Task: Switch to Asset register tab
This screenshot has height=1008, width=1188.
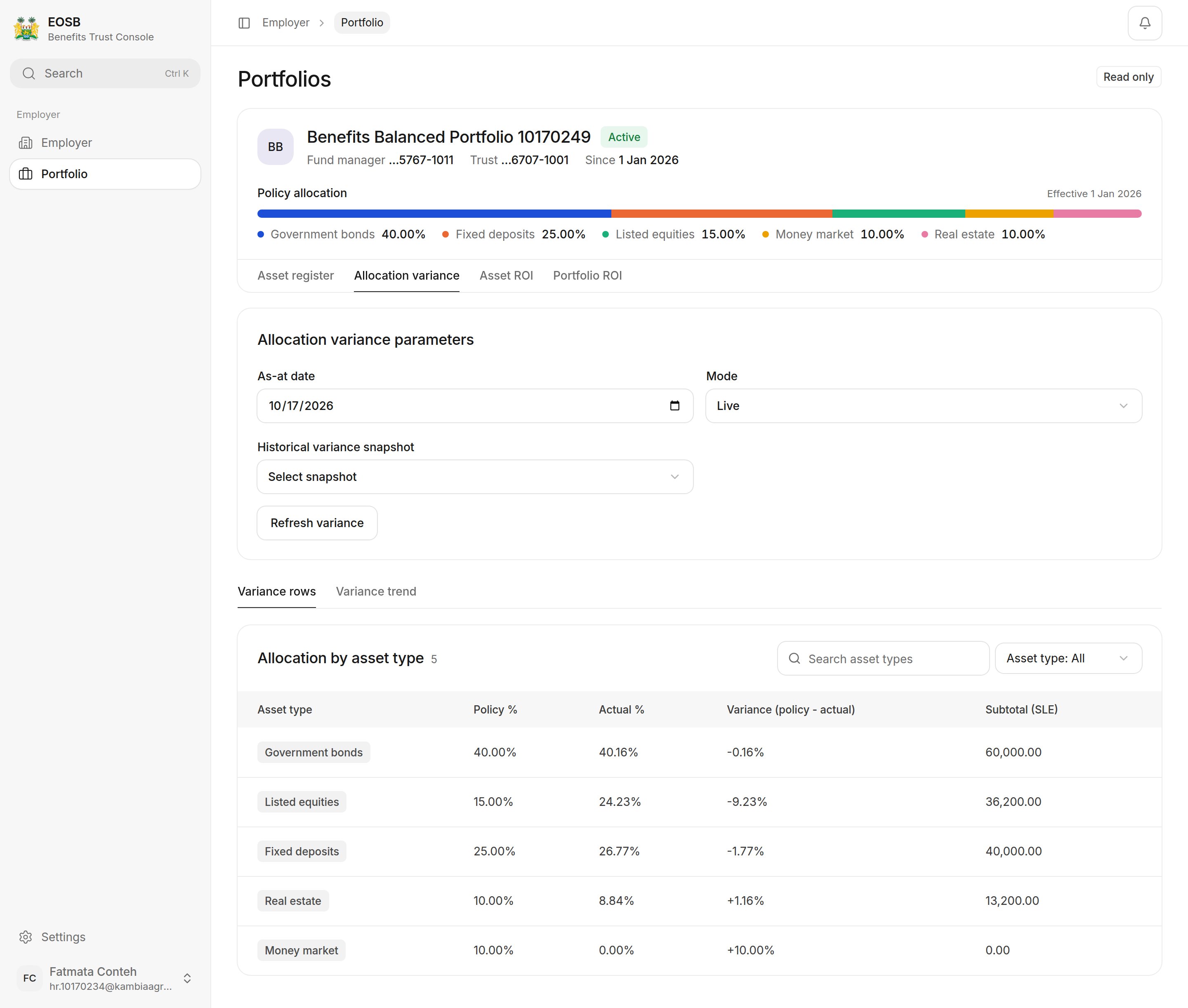Action: click(295, 276)
